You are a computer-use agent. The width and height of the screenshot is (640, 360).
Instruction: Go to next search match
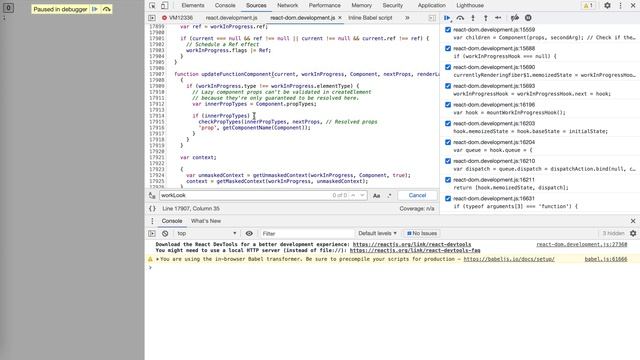pos(362,196)
